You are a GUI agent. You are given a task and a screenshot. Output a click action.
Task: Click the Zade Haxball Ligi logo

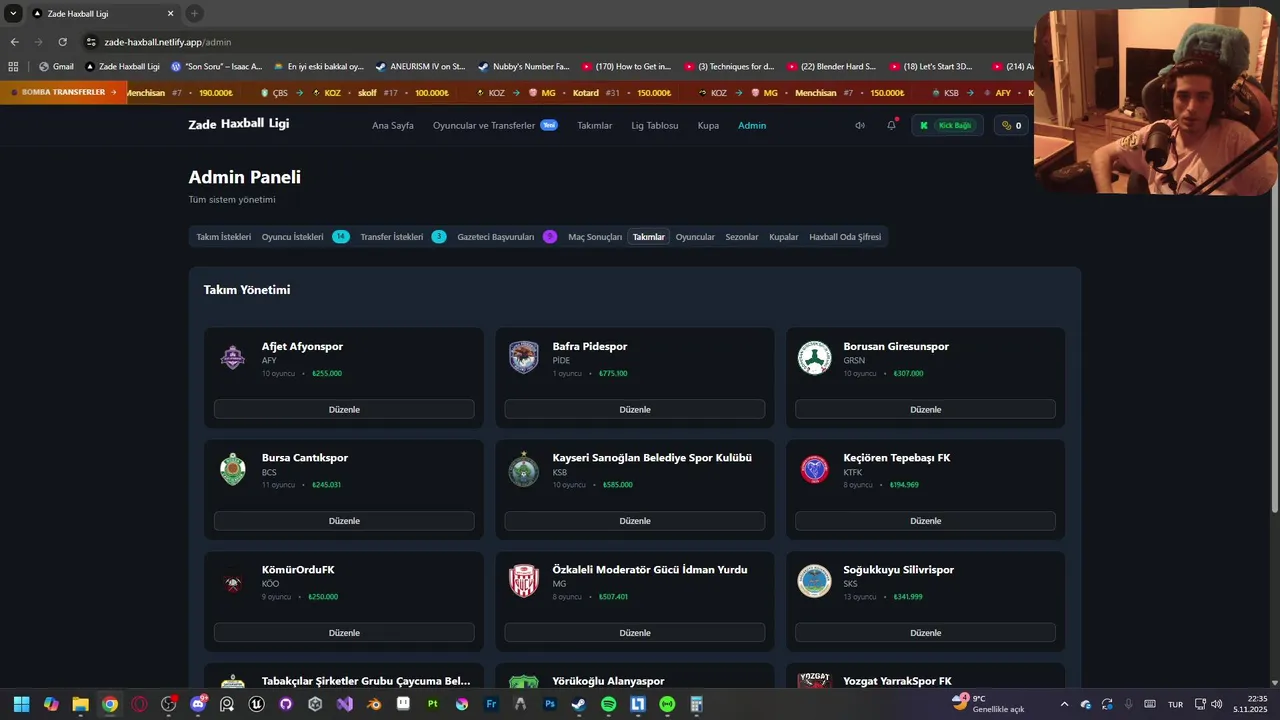tap(239, 124)
